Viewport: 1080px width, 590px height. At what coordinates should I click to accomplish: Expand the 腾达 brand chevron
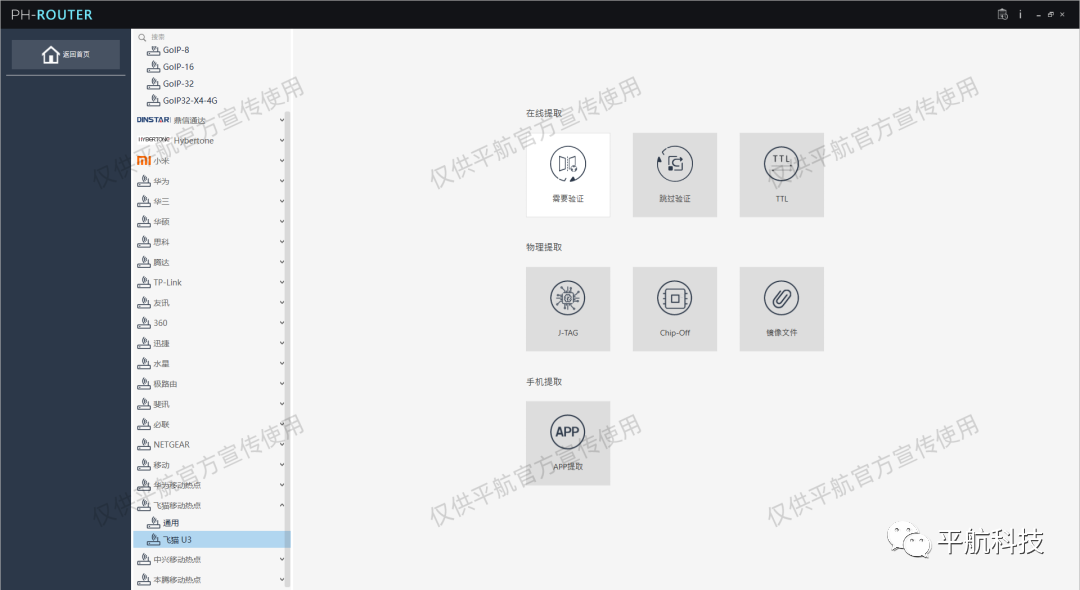click(x=282, y=262)
